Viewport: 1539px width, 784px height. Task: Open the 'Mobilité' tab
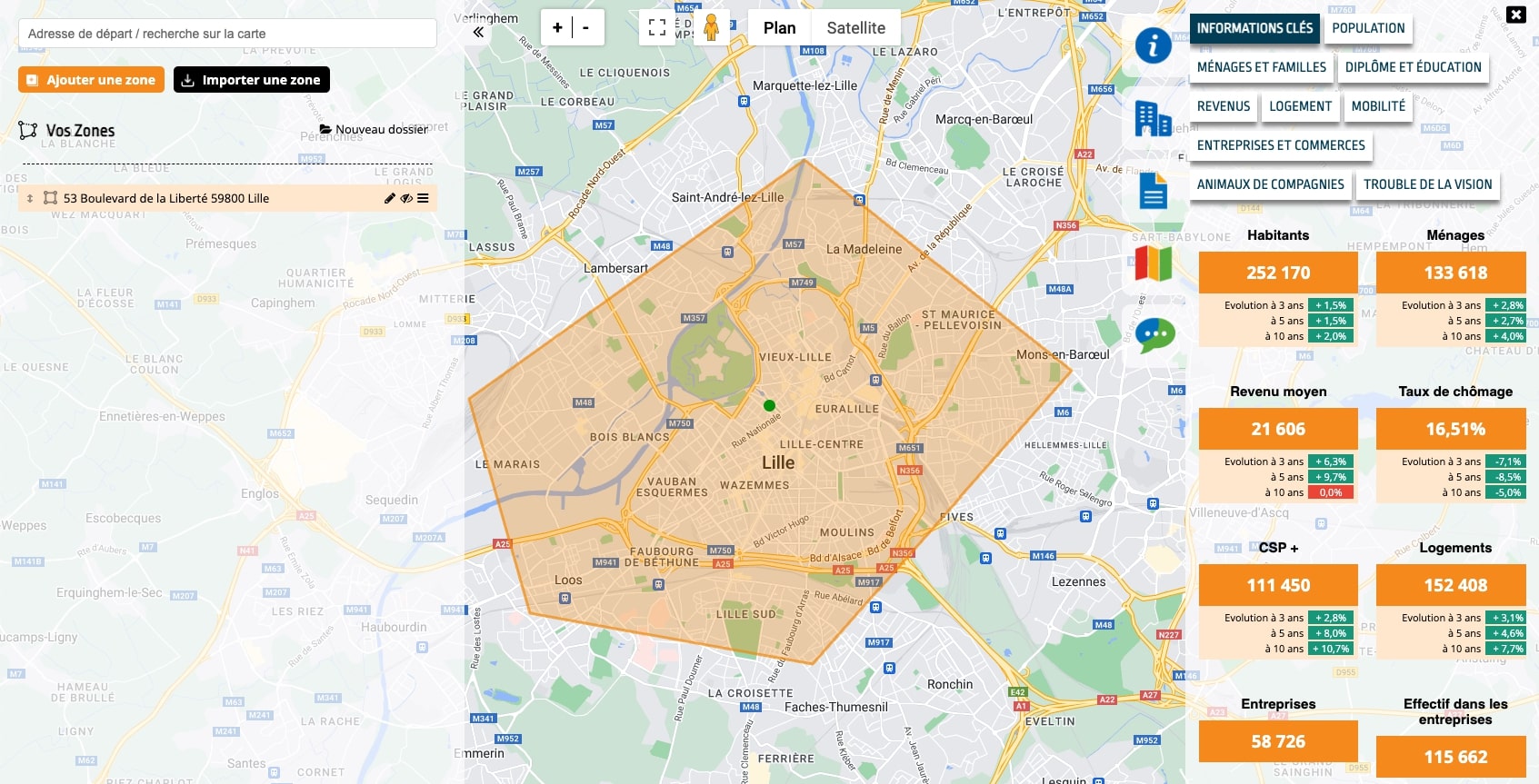1378,106
